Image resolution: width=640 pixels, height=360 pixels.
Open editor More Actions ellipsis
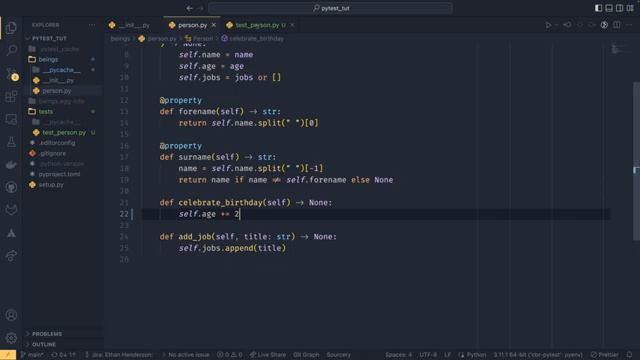(629, 25)
